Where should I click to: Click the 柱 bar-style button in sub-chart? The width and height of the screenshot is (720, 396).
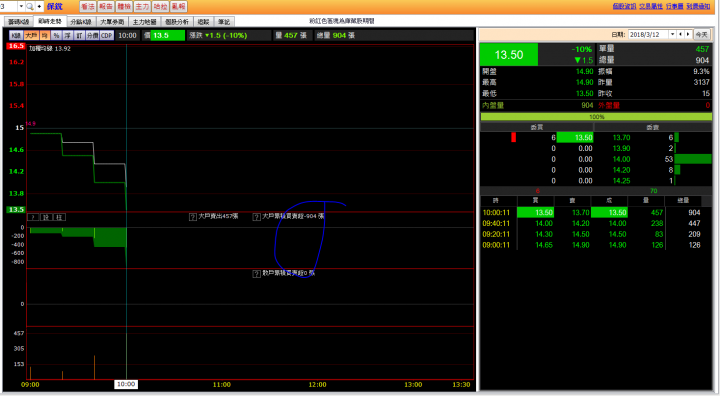[x=59, y=217]
